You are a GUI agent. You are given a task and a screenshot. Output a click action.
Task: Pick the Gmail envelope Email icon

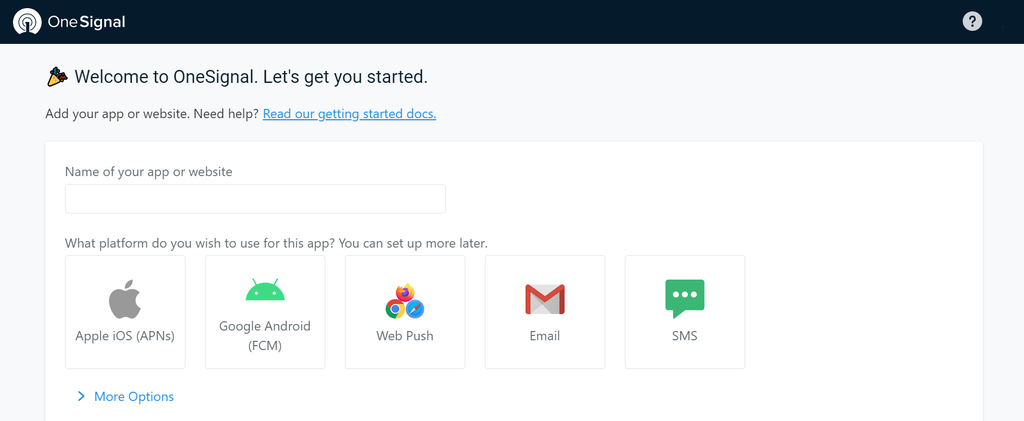coord(545,299)
